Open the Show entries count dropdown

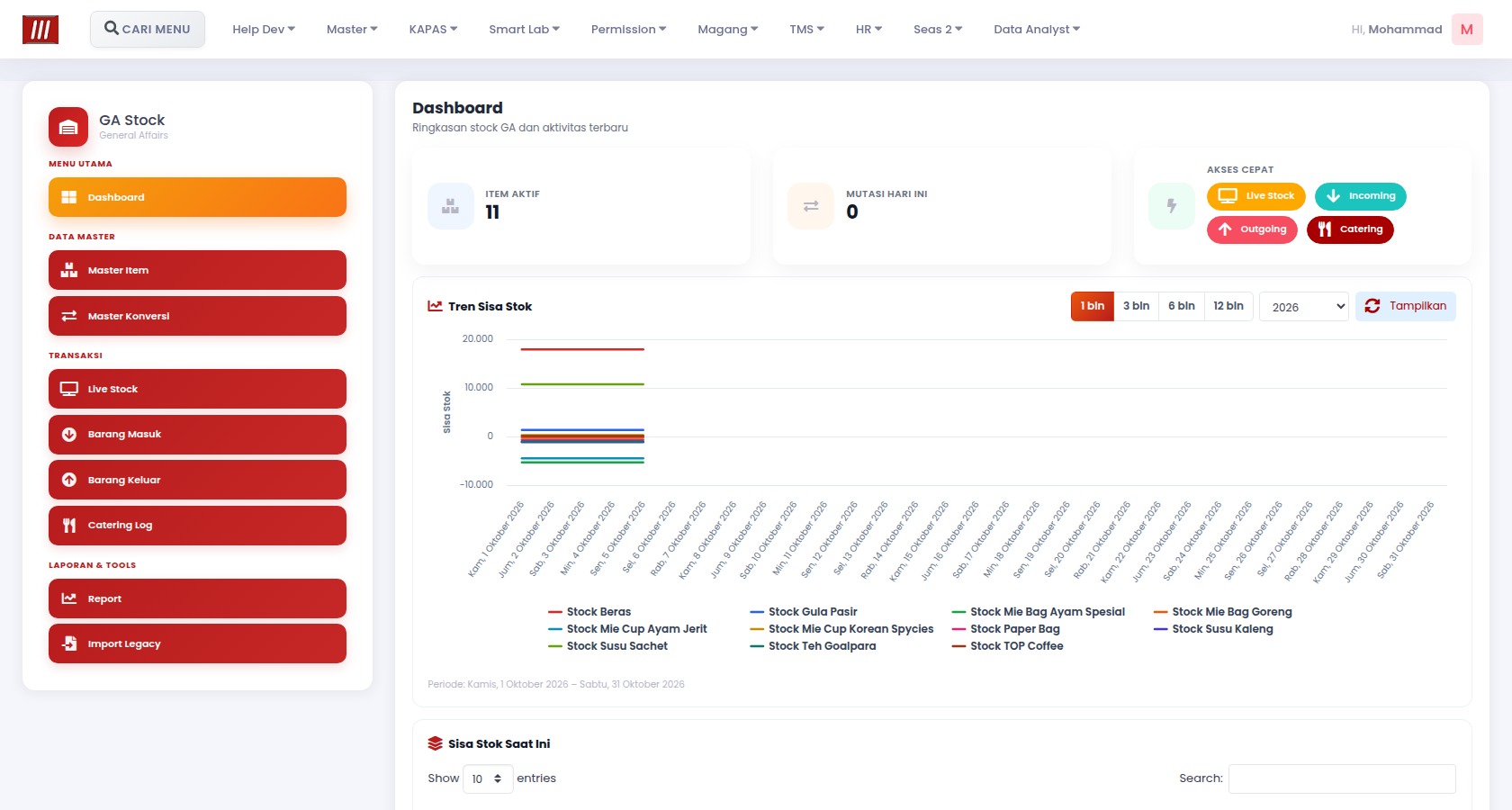[488, 778]
